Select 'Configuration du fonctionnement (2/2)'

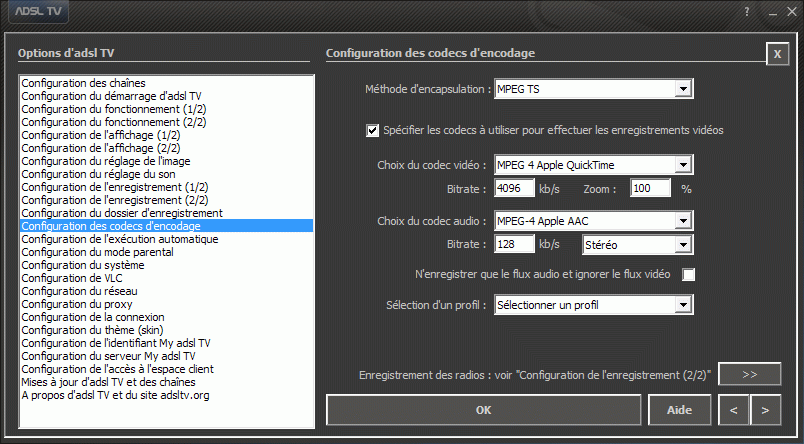click(x=167, y=122)
